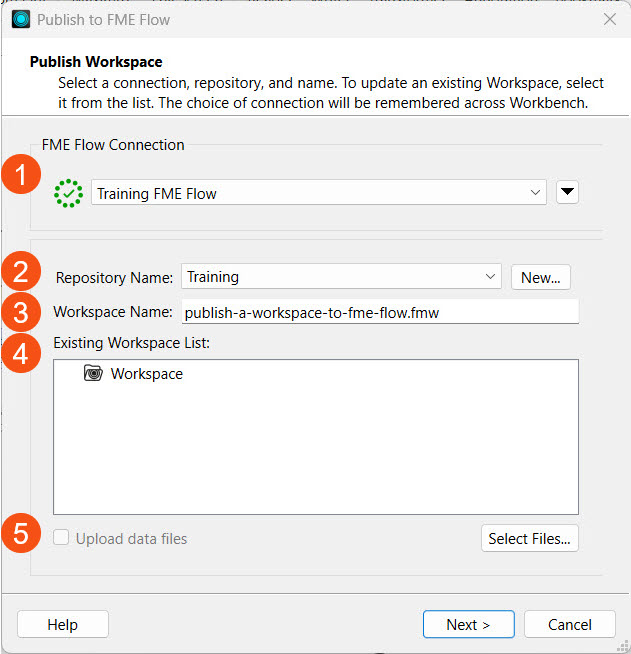Screen dimensions: 631x654
Task: Click the New... repository button
Action: pyautogui.click(x=540, y=277)
